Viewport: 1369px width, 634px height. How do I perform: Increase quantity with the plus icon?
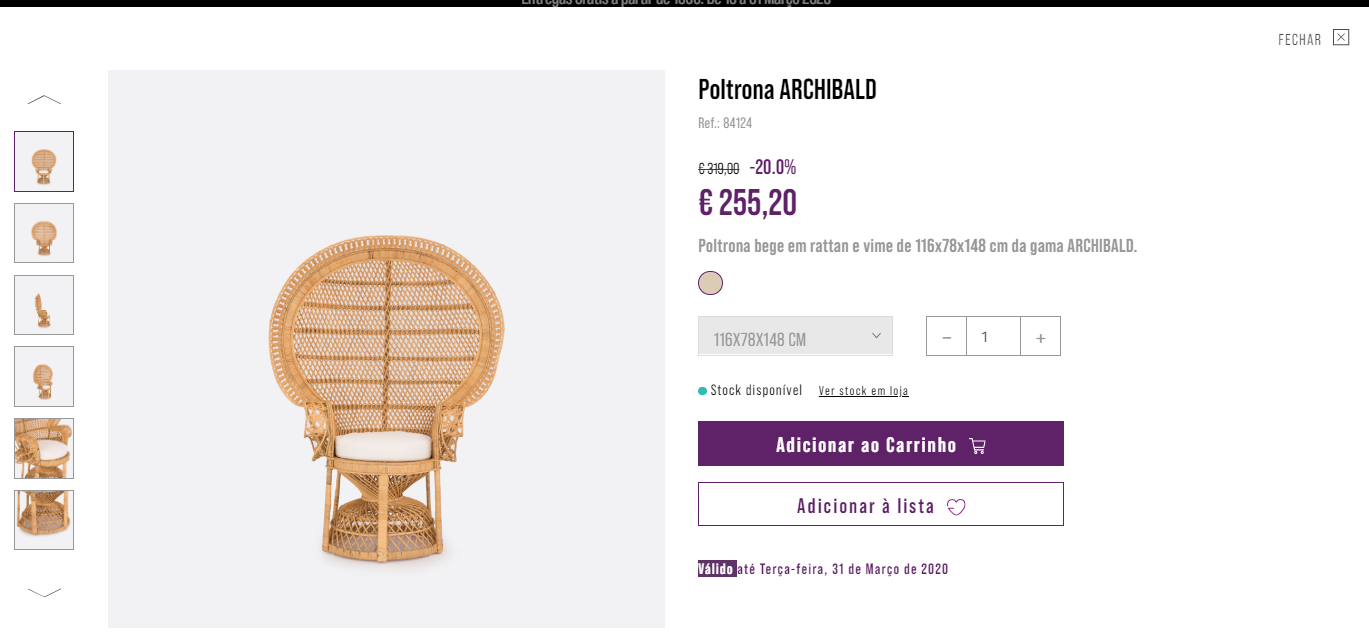pyautogui.click(x=1040, y=337)
